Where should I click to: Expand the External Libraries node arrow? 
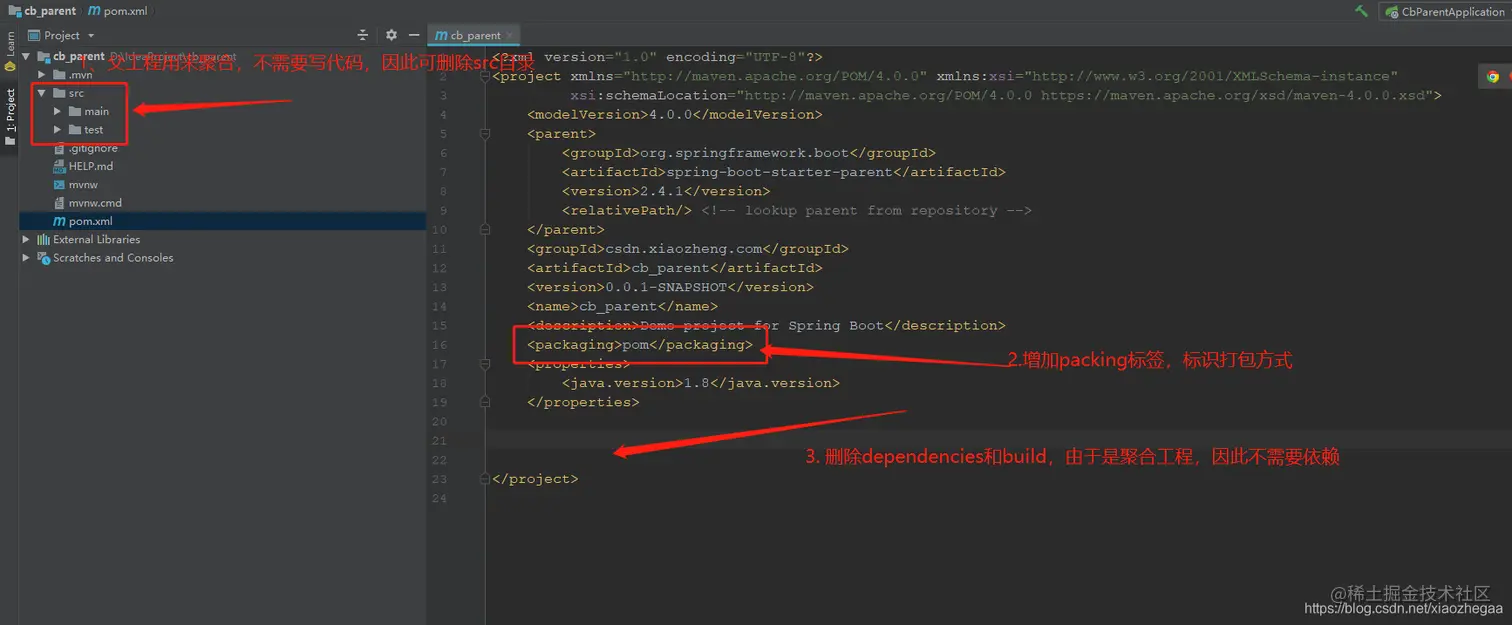(x=27, y=239)
